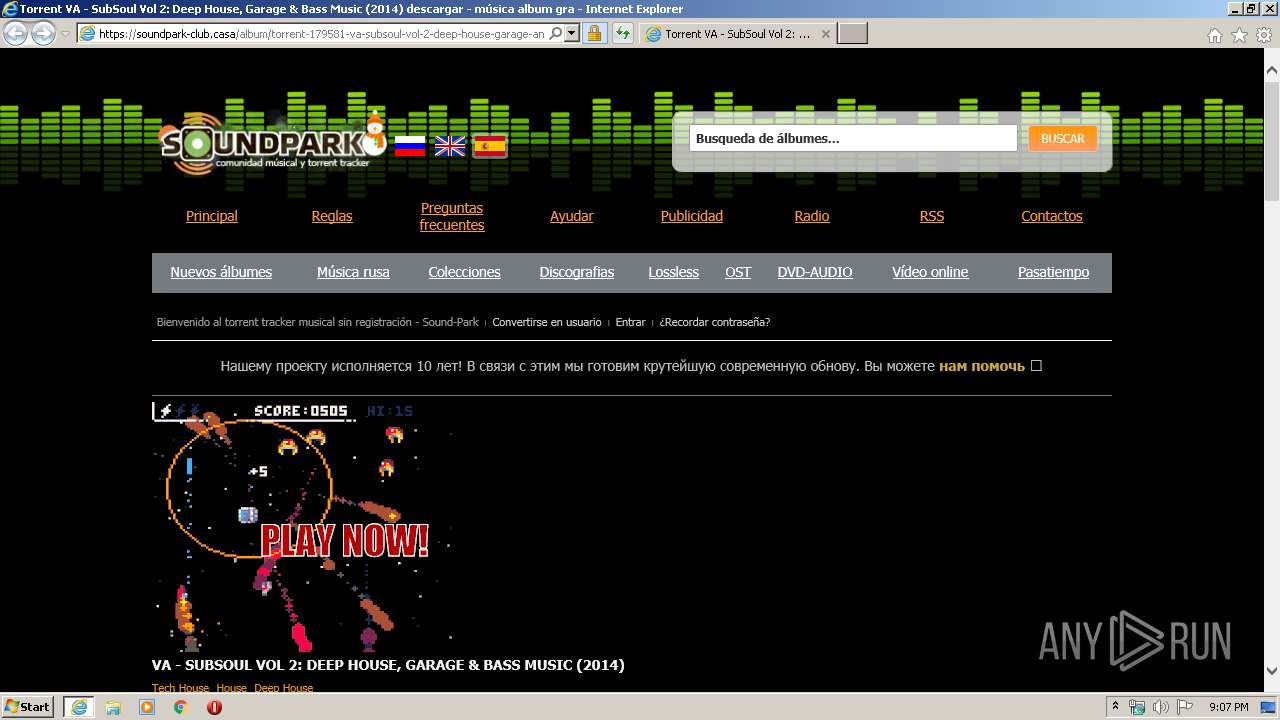Open the Windows Start menu
This screenshot has width=1280, height=720.
[x=28, y=707]
